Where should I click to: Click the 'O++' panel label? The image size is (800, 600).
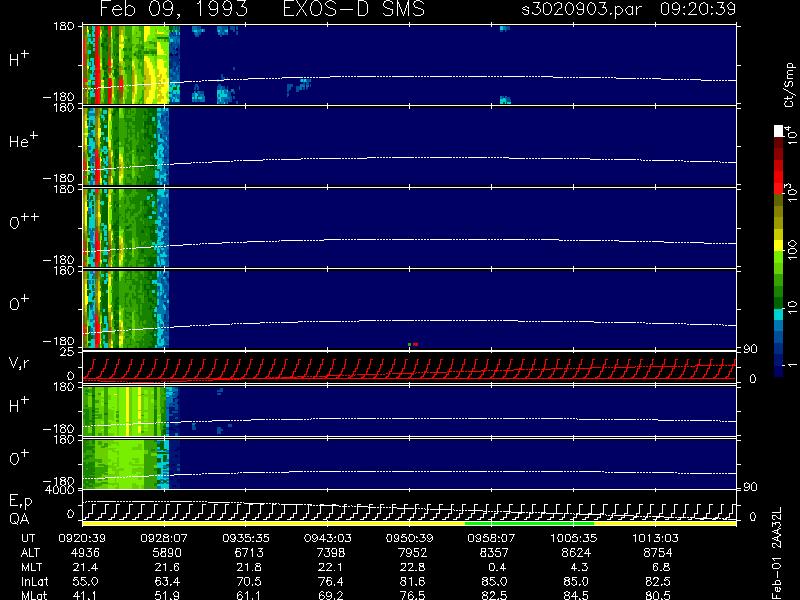(24, 221)
